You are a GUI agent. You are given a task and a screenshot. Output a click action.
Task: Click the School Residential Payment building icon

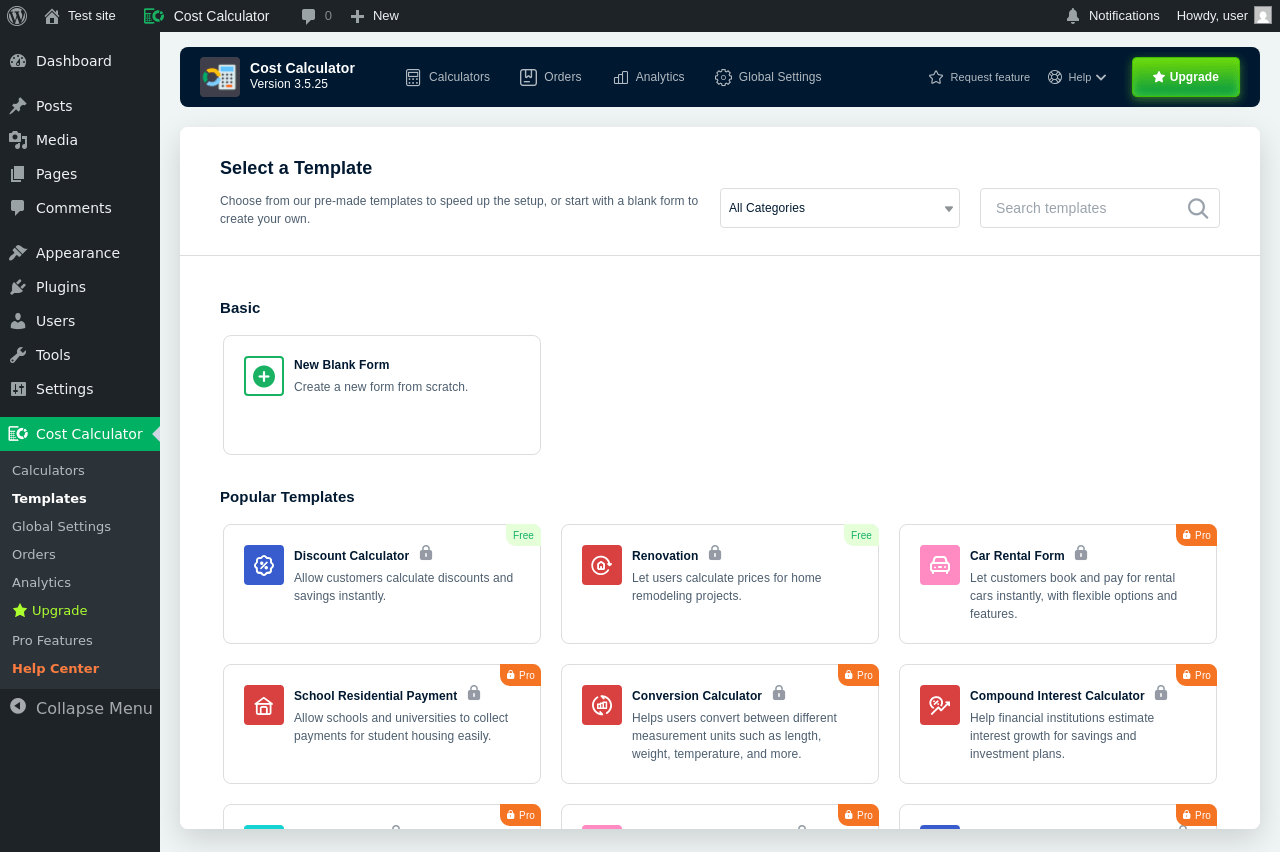264,705
